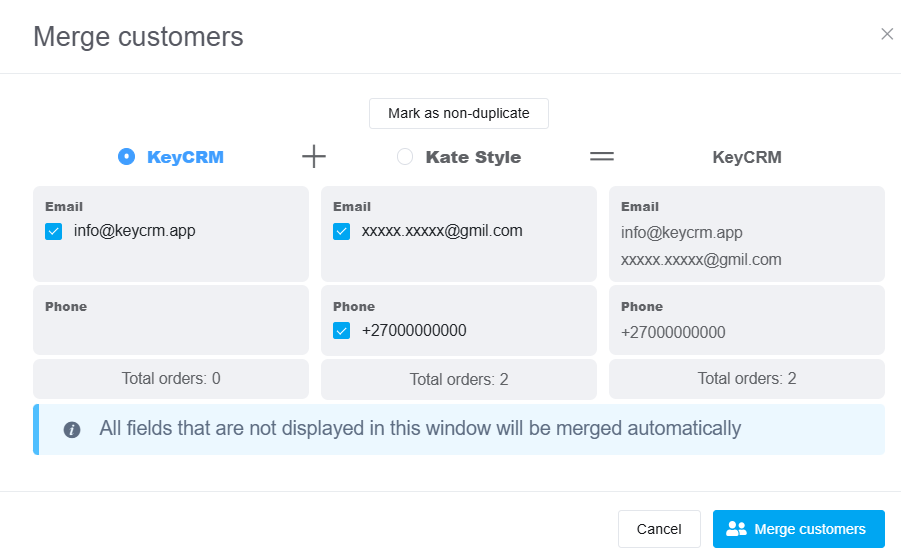Click the equals sign icon
Screen dimensions: 901x559
point(602,156)
